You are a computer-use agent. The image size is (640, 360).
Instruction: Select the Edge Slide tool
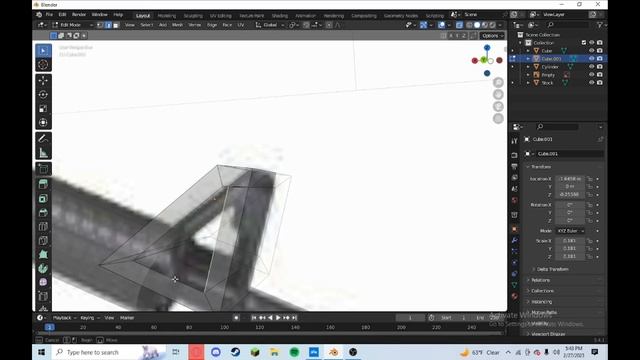pyautogui.click(x=43, y=296)
